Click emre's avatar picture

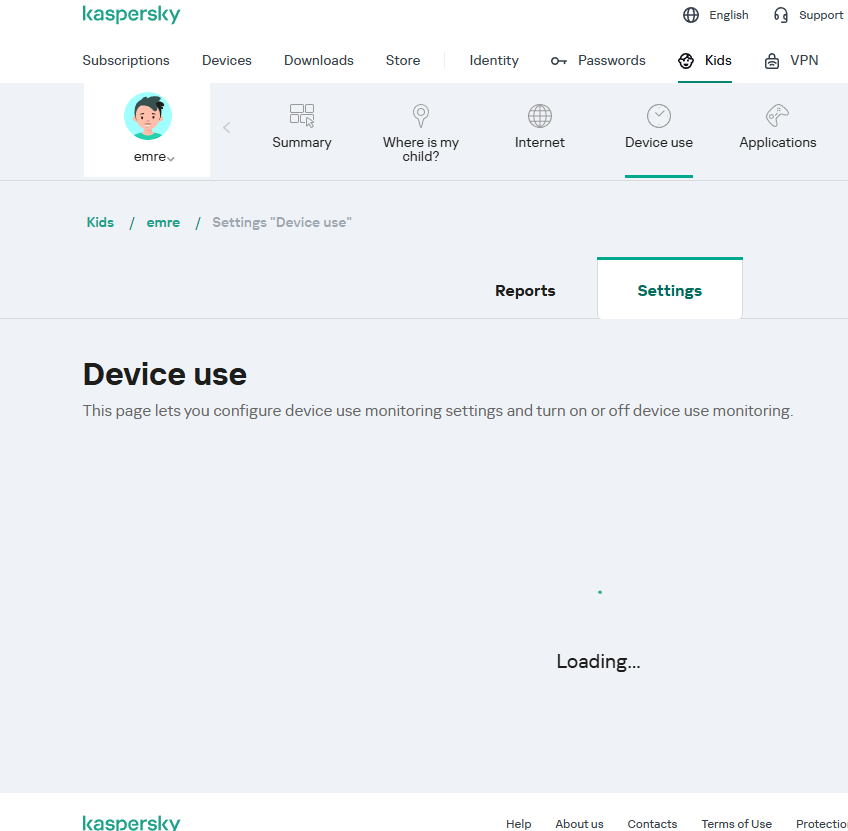148,116
